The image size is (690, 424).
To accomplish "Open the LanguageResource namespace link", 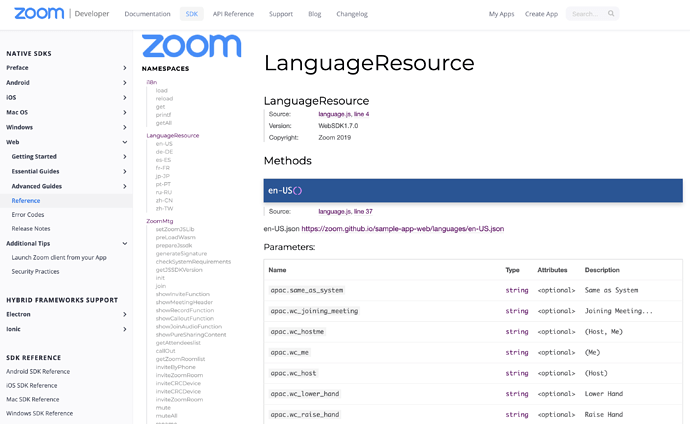I will tap(173, 135).
